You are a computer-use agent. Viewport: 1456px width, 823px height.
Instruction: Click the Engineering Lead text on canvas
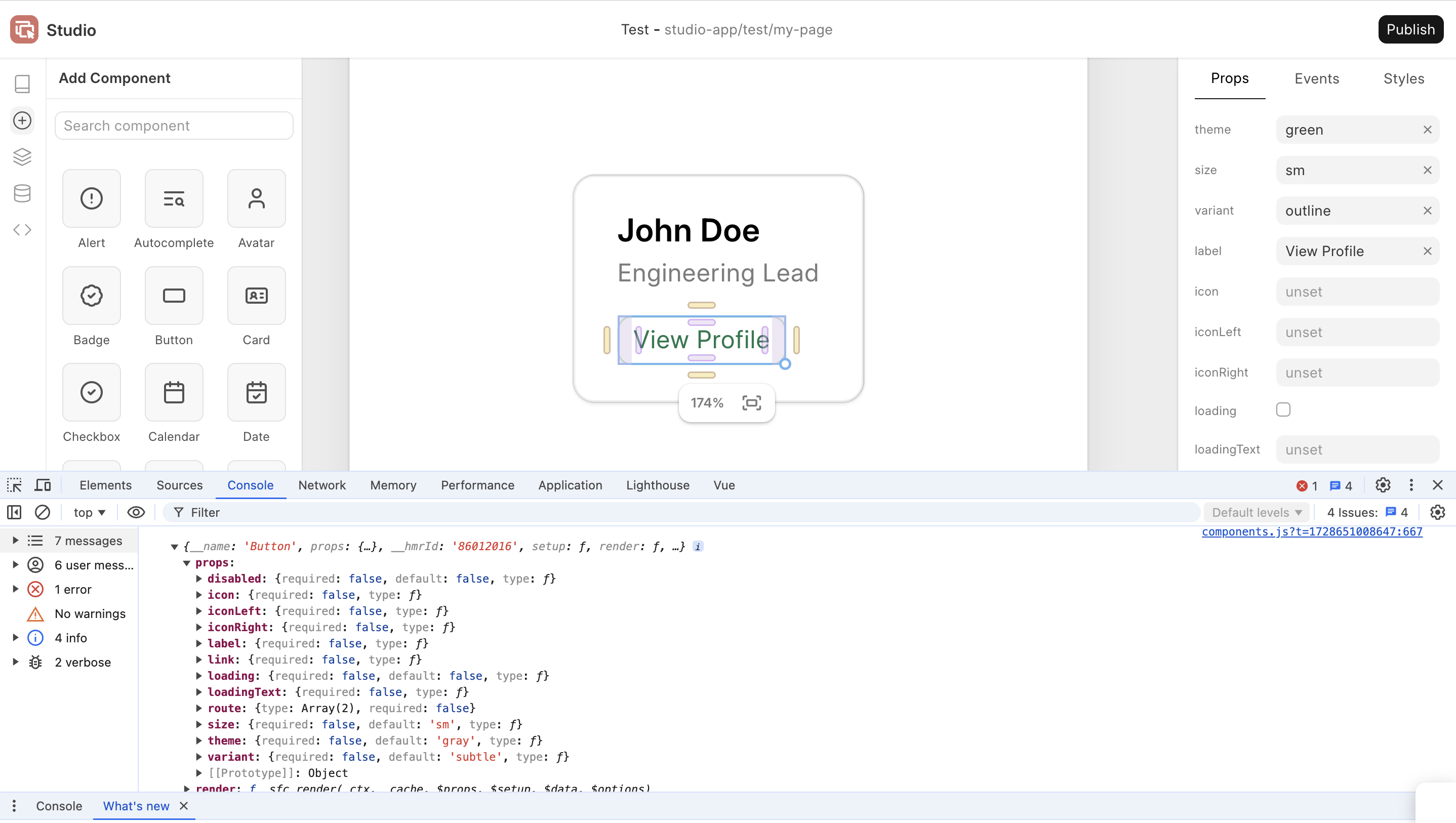[717, 273]
